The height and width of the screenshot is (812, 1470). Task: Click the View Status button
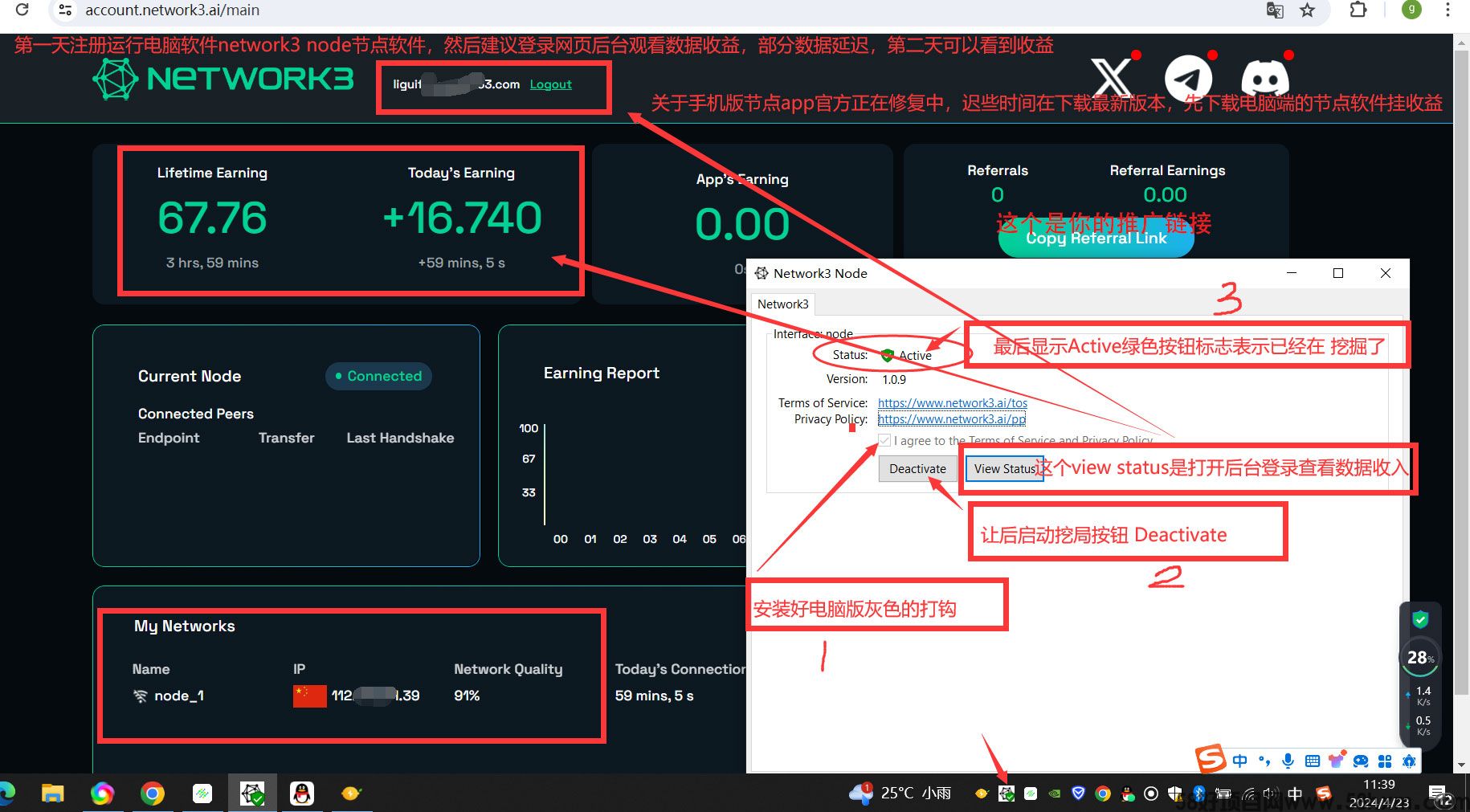pyautogui.click(x=1004, y=468)
